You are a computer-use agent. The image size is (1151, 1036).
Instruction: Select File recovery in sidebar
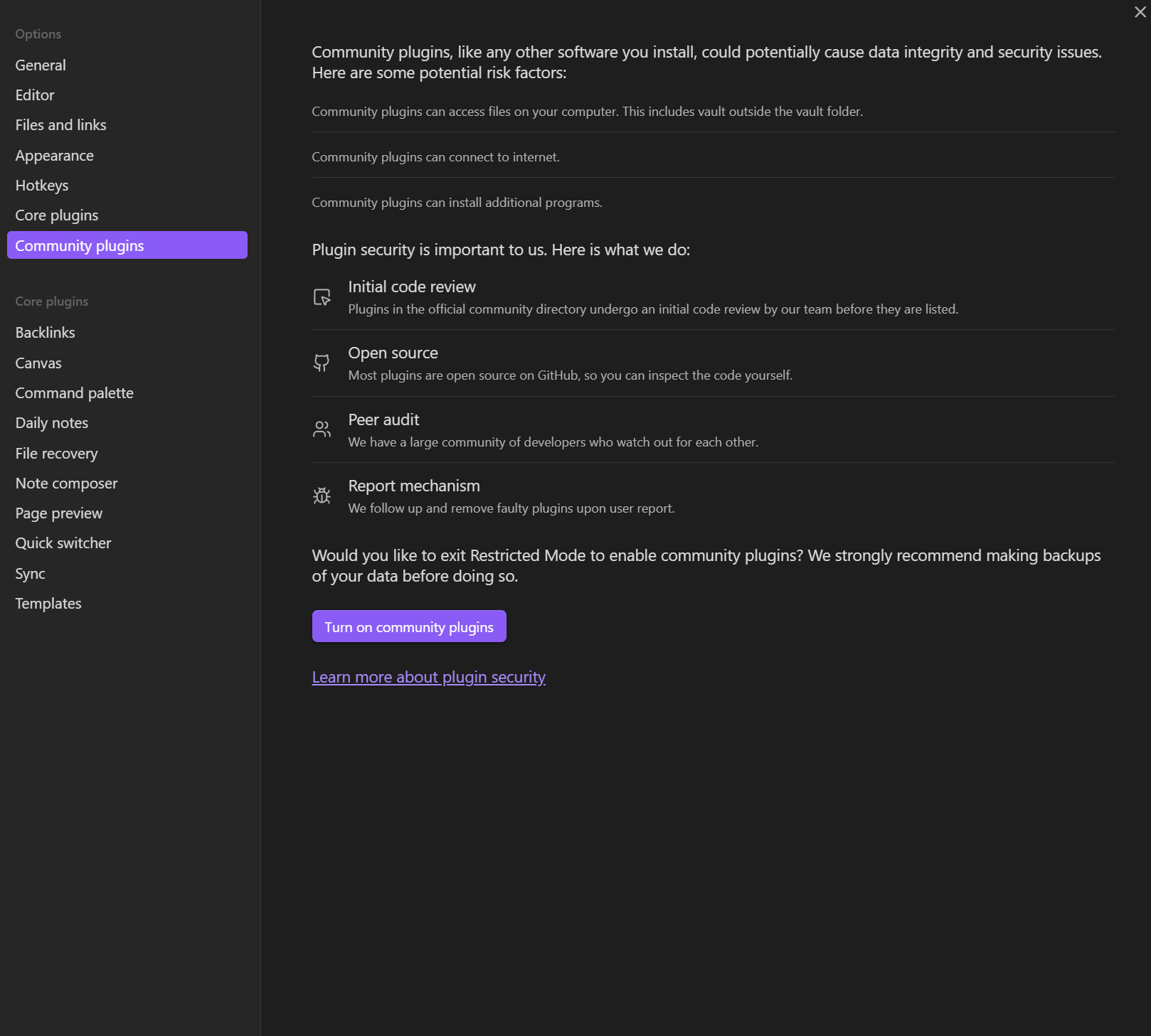(x=57, y=454)
